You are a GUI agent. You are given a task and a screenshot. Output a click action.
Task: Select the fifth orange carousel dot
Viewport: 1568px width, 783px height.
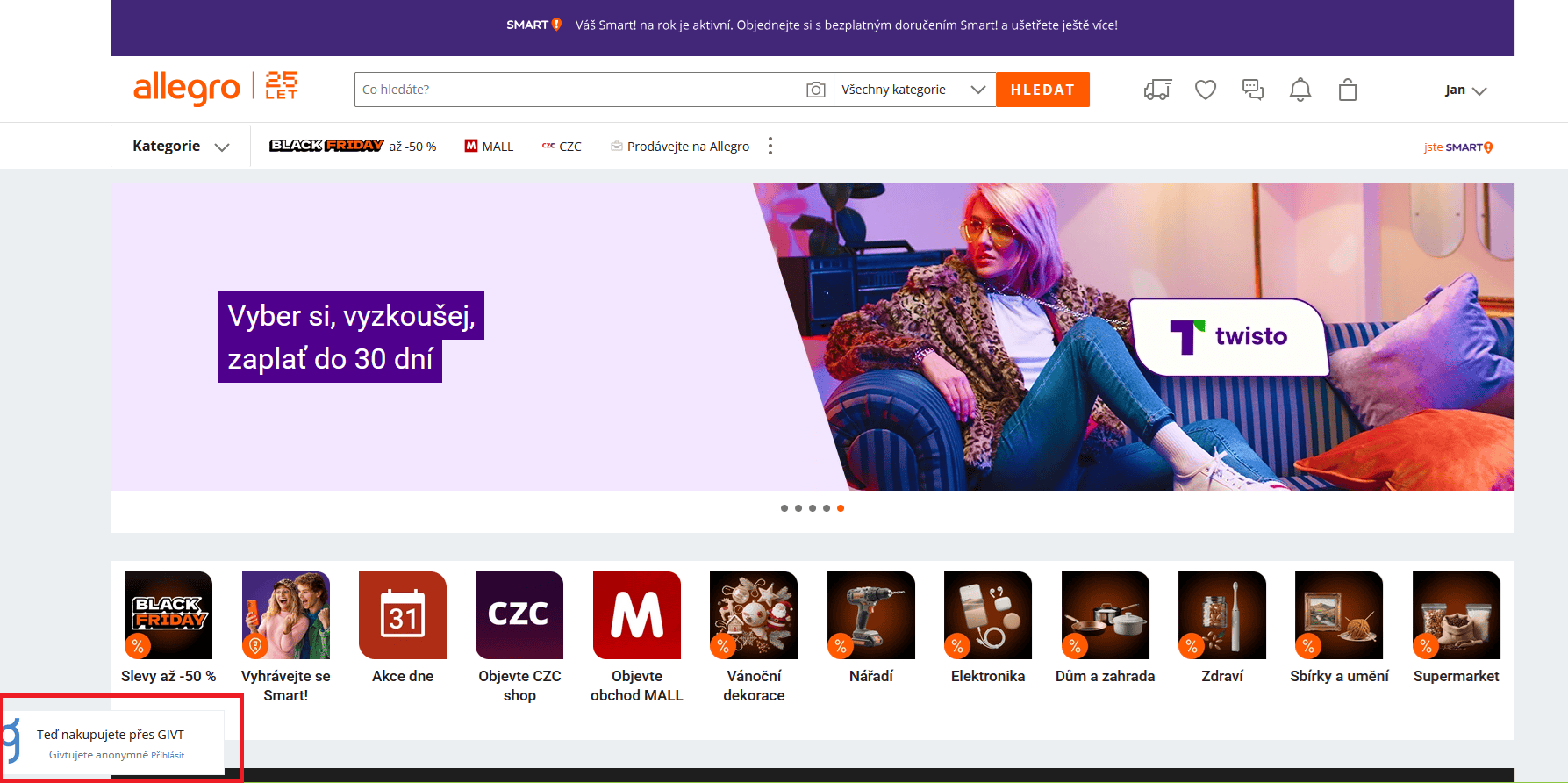[841, 508]
